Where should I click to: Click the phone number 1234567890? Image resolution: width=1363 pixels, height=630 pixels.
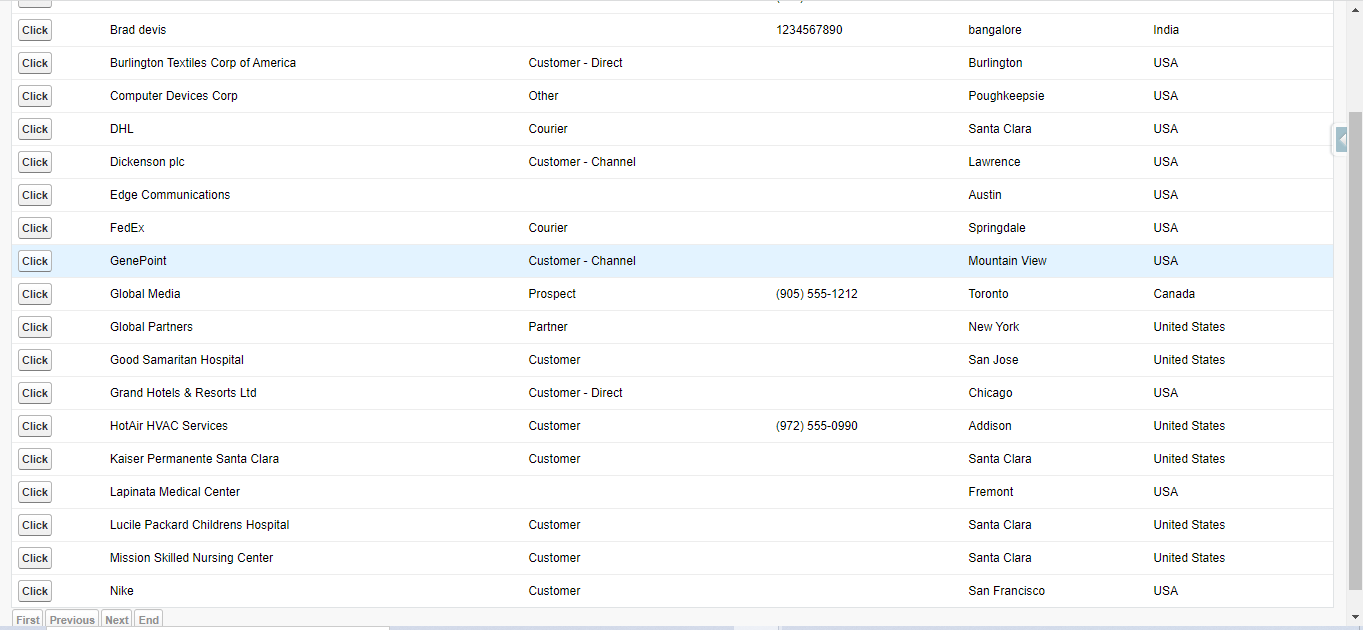point(809,30)
